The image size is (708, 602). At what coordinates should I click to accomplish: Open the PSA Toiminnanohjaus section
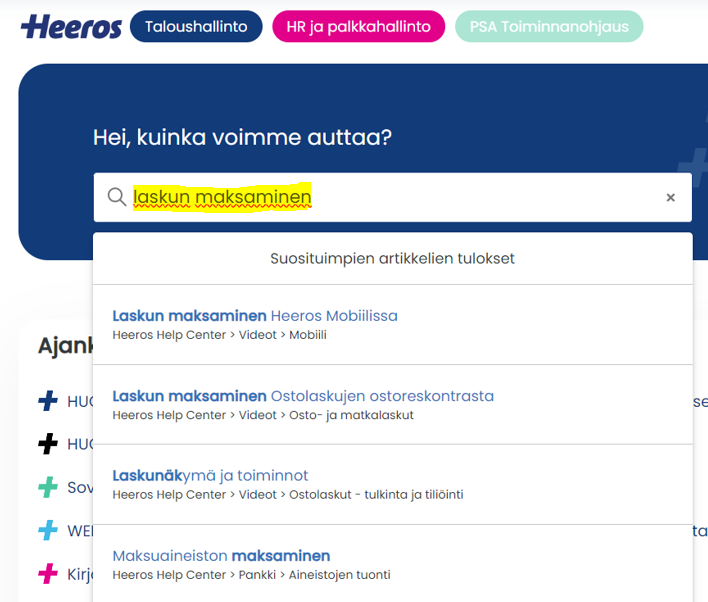[549, 27]
